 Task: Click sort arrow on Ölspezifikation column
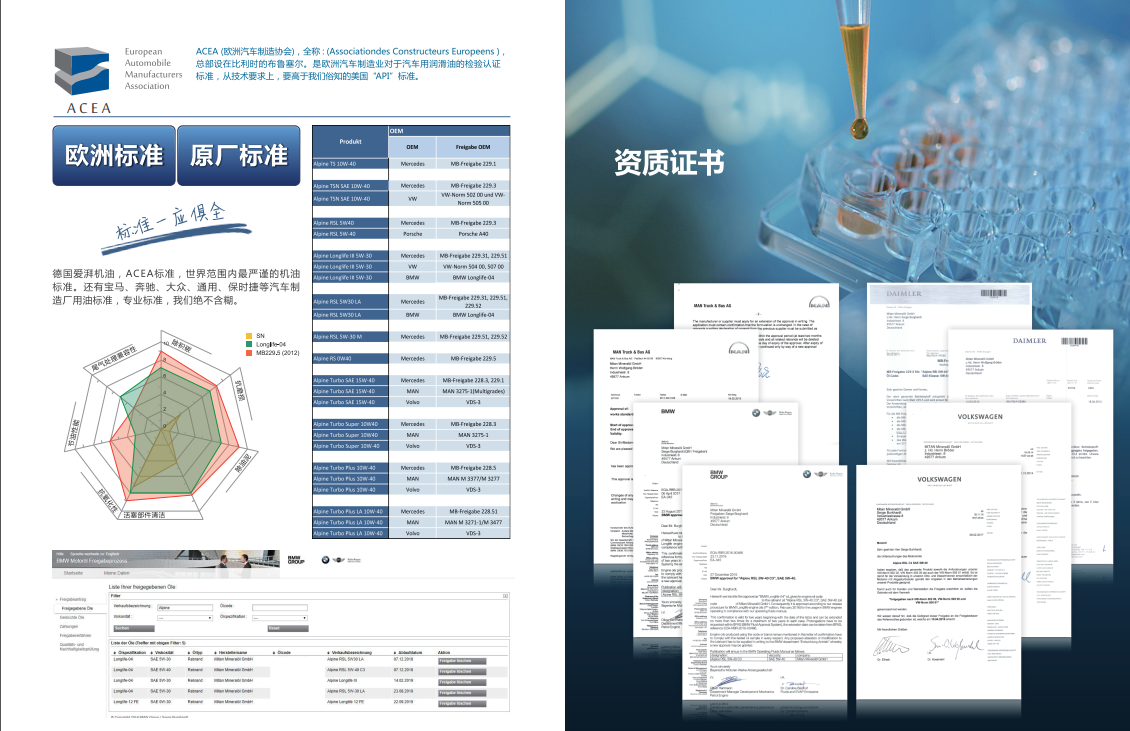(x=113, y=651)
